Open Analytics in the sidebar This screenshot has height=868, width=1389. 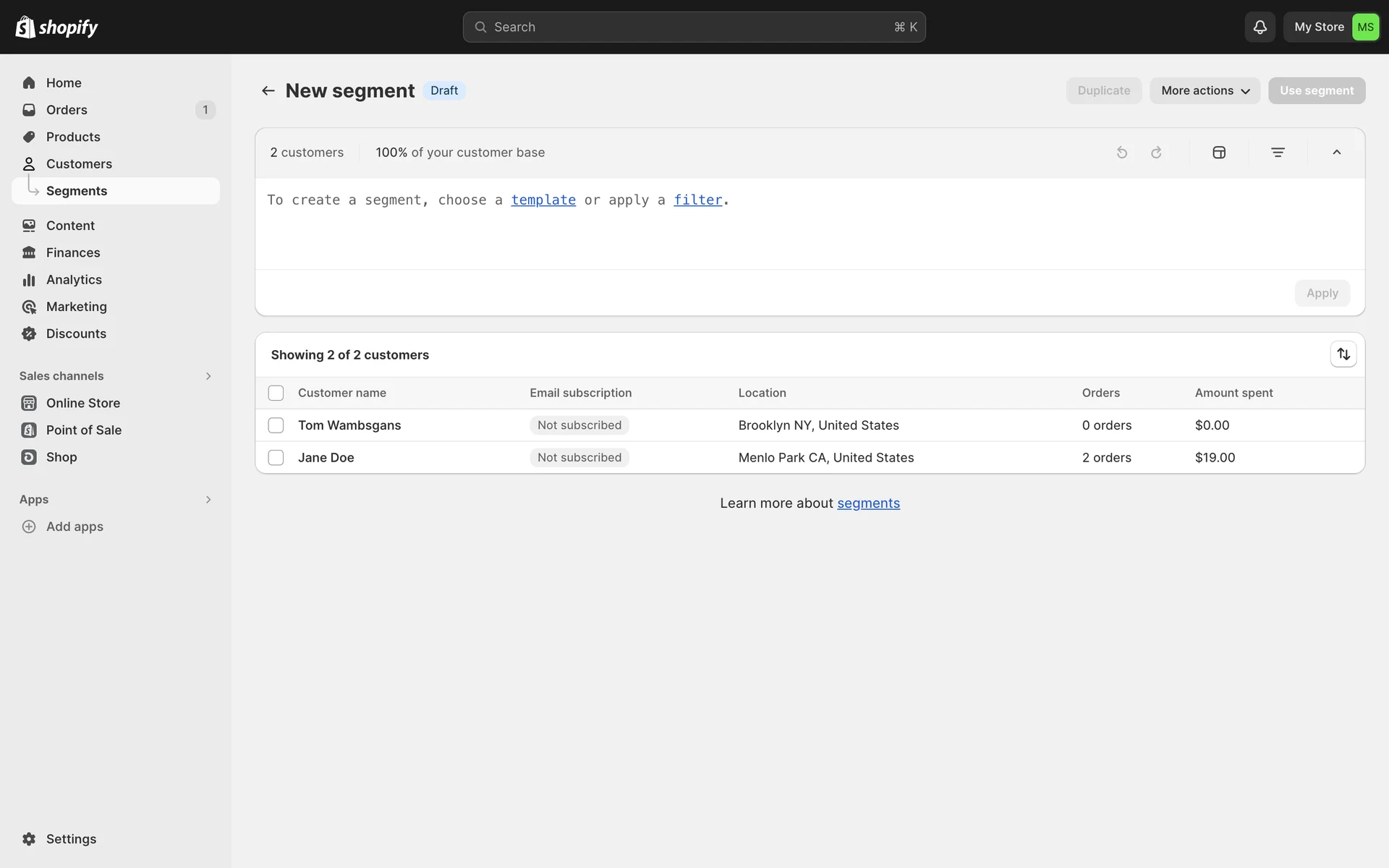pyautogui.click(x=74, y=280)
